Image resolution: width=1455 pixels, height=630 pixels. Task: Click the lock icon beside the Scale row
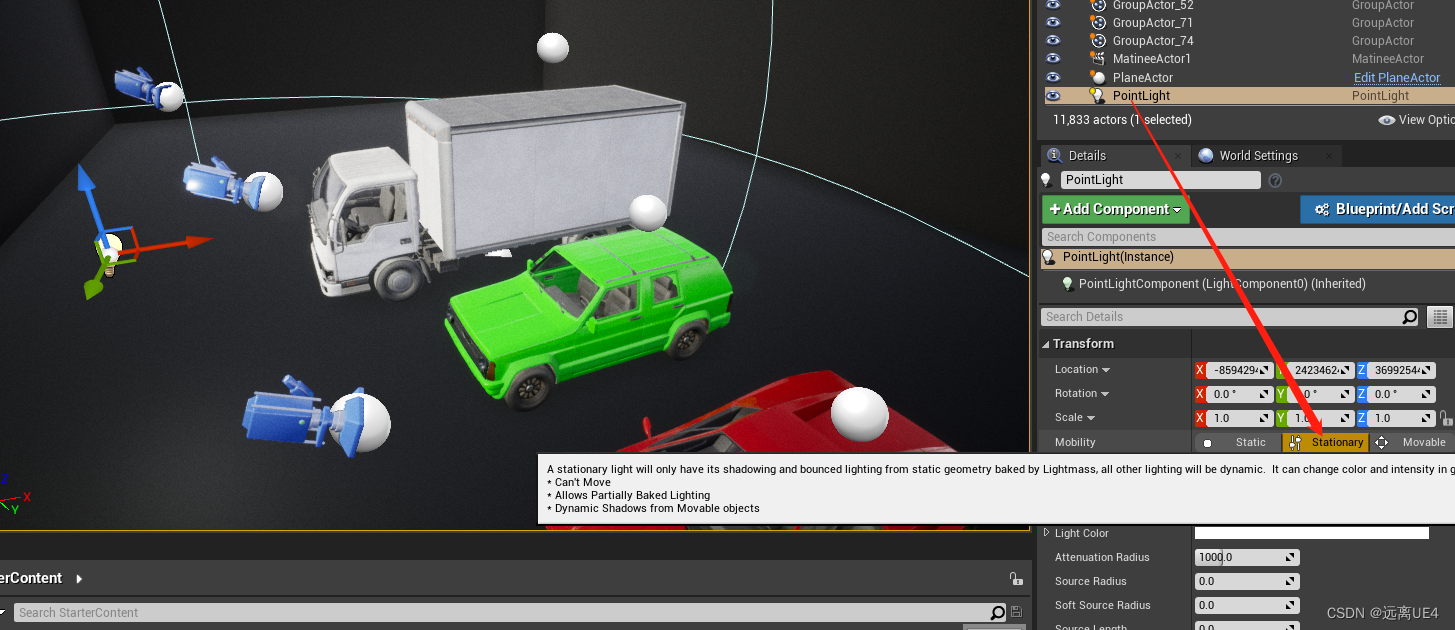pos(1448,417)
